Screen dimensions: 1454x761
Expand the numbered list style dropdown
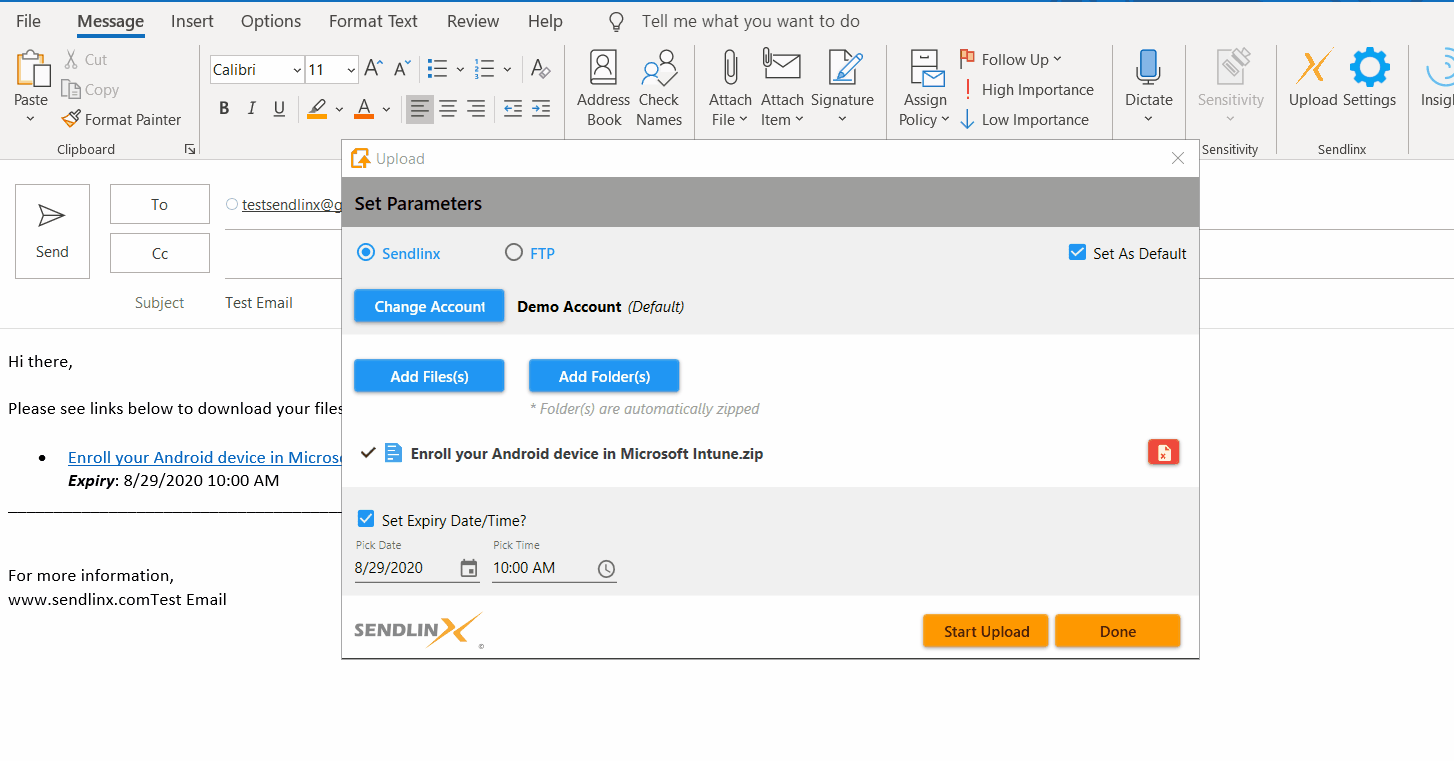pyautogui.click(x=508, y=70)
